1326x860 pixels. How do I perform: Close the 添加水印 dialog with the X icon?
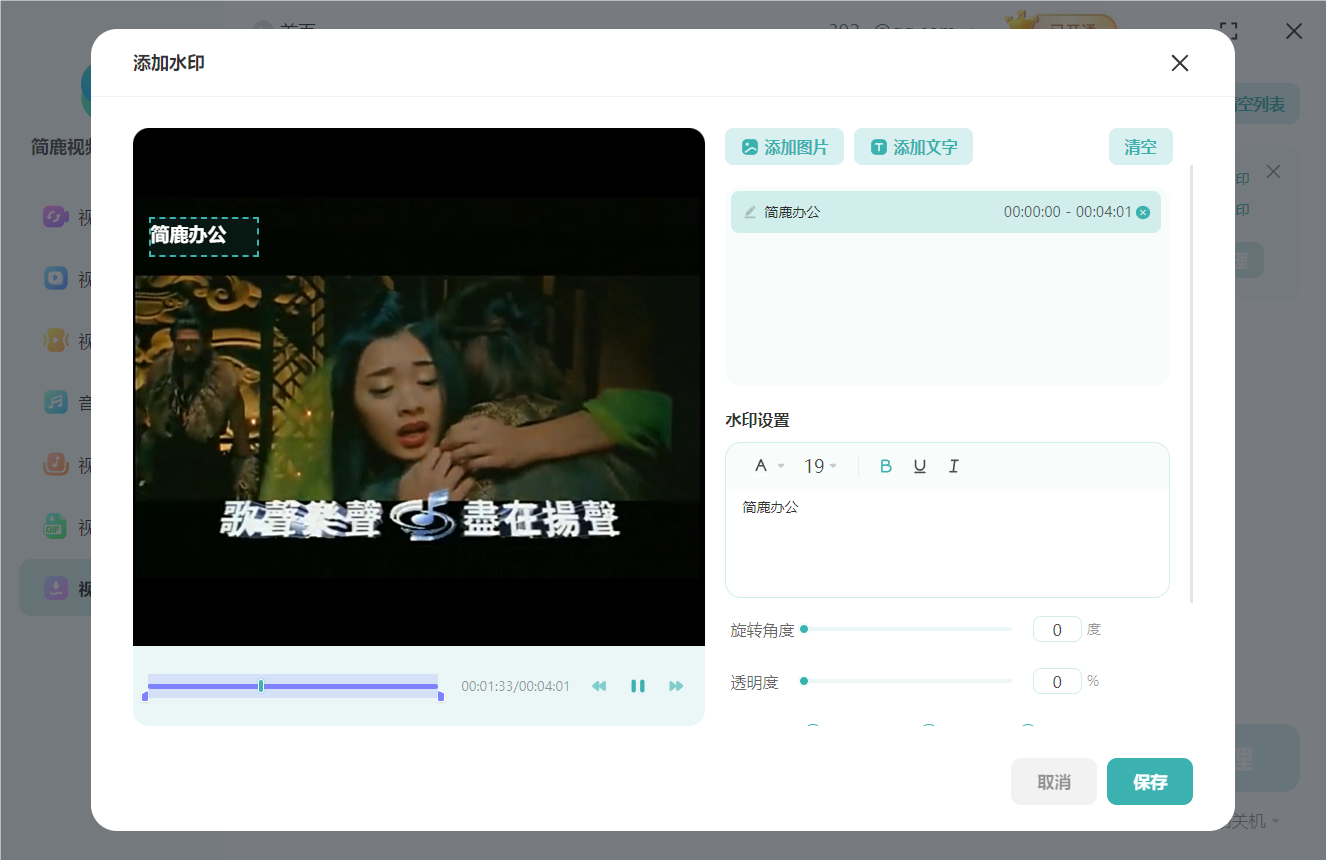click(1179, 64)
